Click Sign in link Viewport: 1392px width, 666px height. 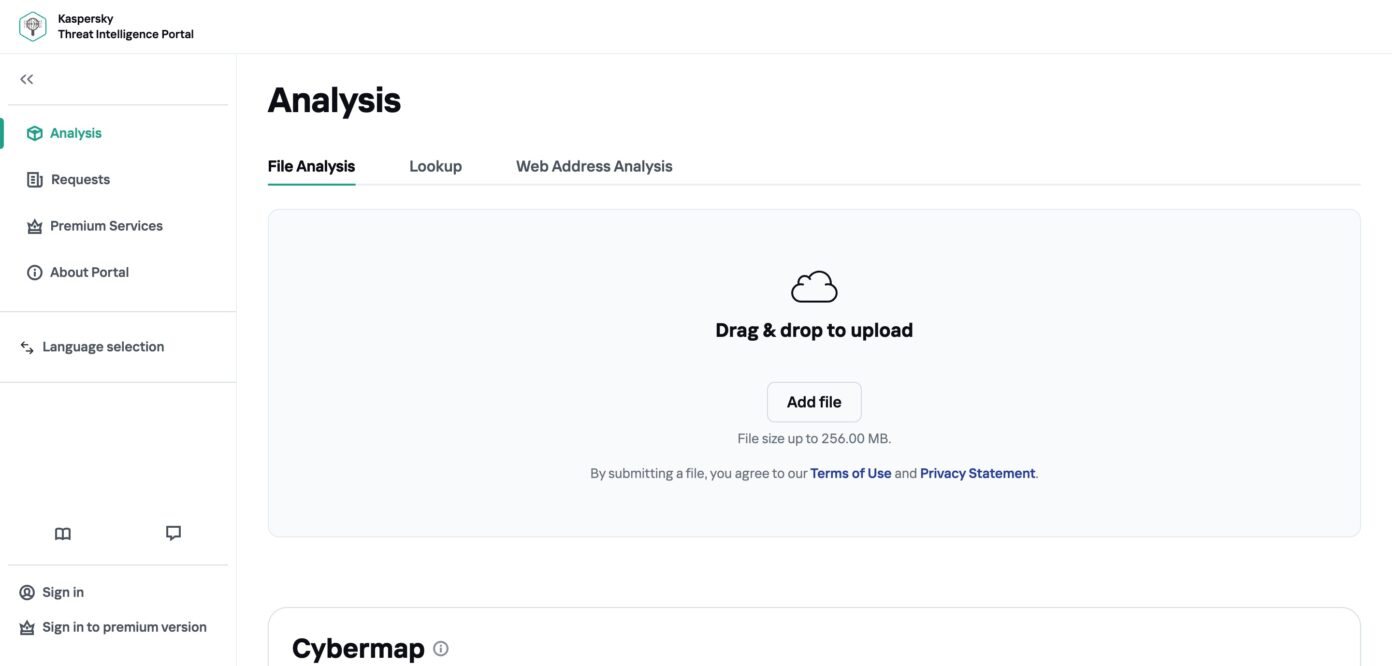tap(63, 592)
